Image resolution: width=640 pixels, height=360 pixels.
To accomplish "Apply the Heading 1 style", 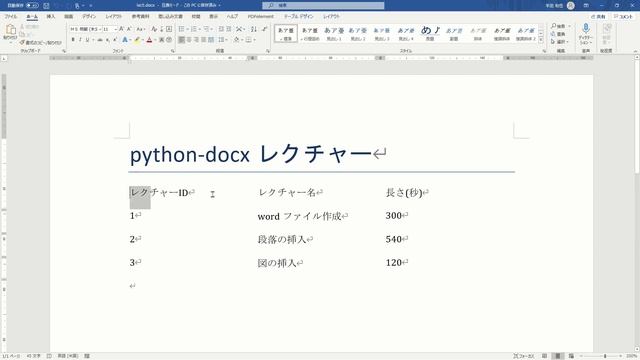I will (x=334, y=33).
